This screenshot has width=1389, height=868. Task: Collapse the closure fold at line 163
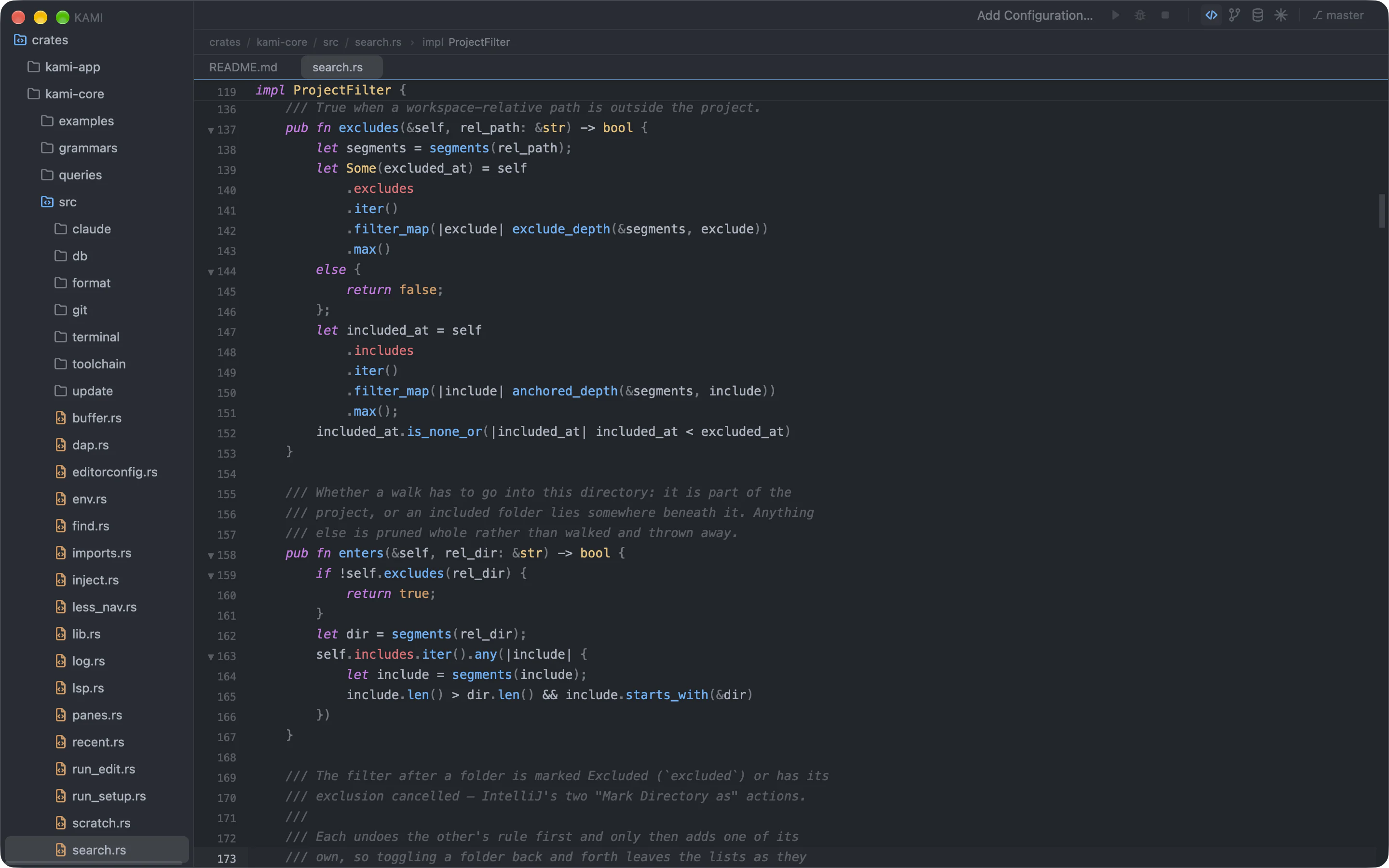click(x=211, y=657)
